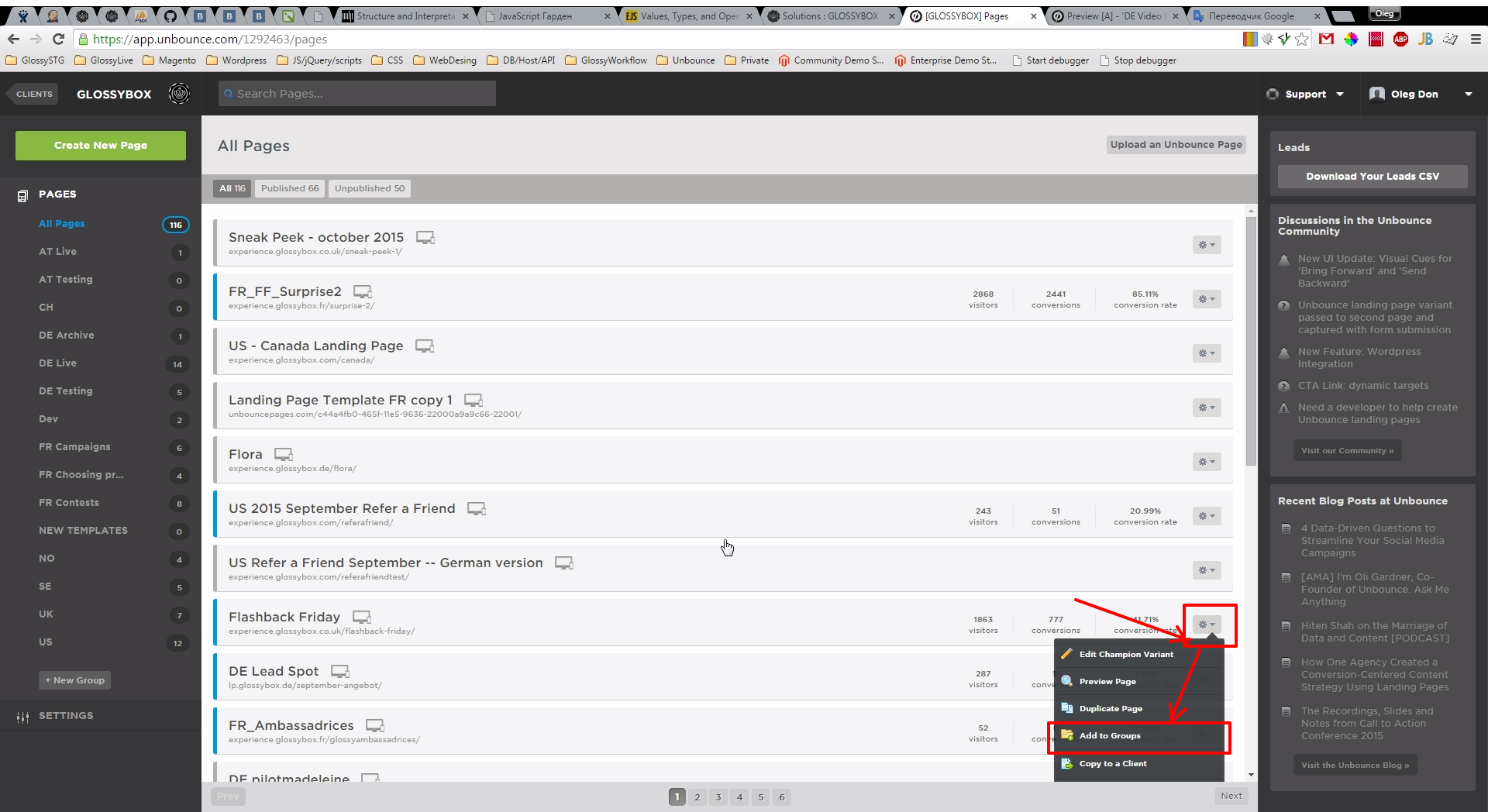The height and width of the screenshot is (812, 1488).
Task: Click the Support lifebuoy icon
Action: click(x=1273, y=94)
